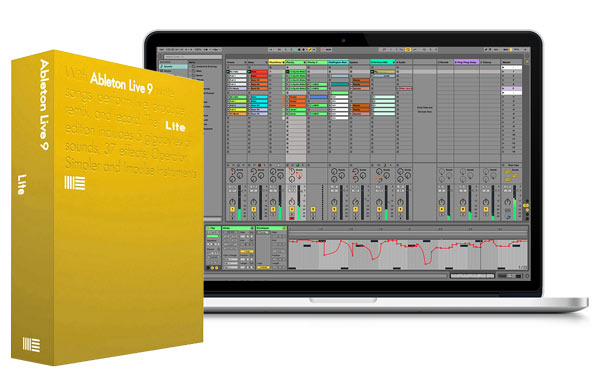Solo the Drums track
The image size is (600, 375).
click(x=232, y=214)
